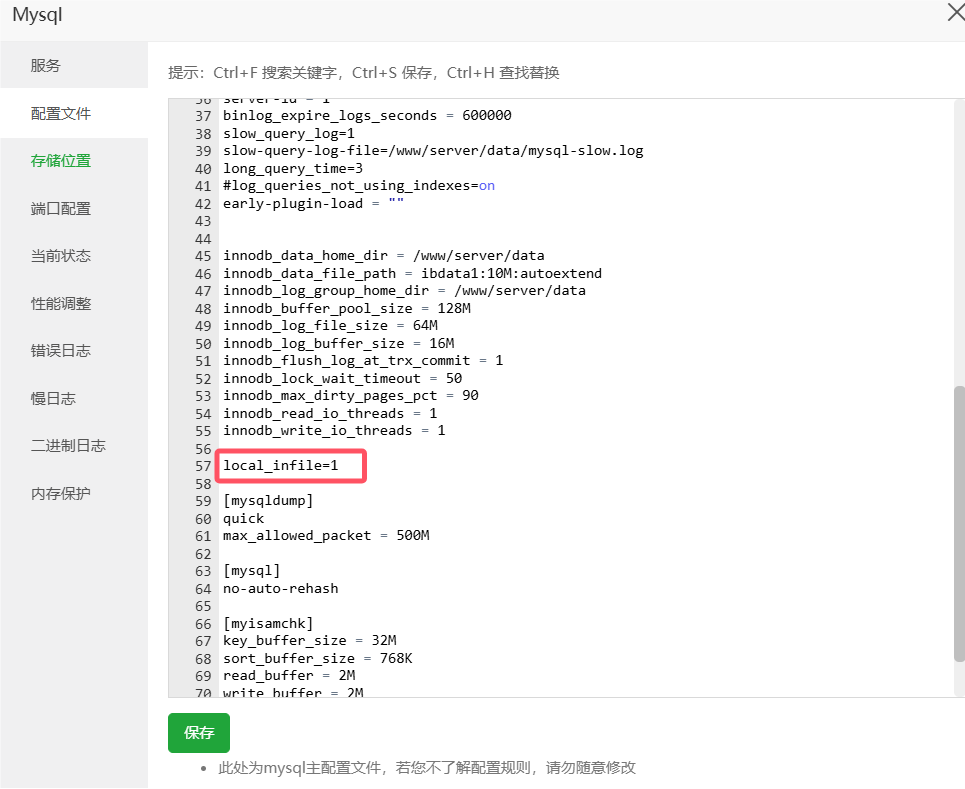The height and width of the screenshot is (789, 965).
Task: View the 错误日志 tab
Action: (61, 351)
